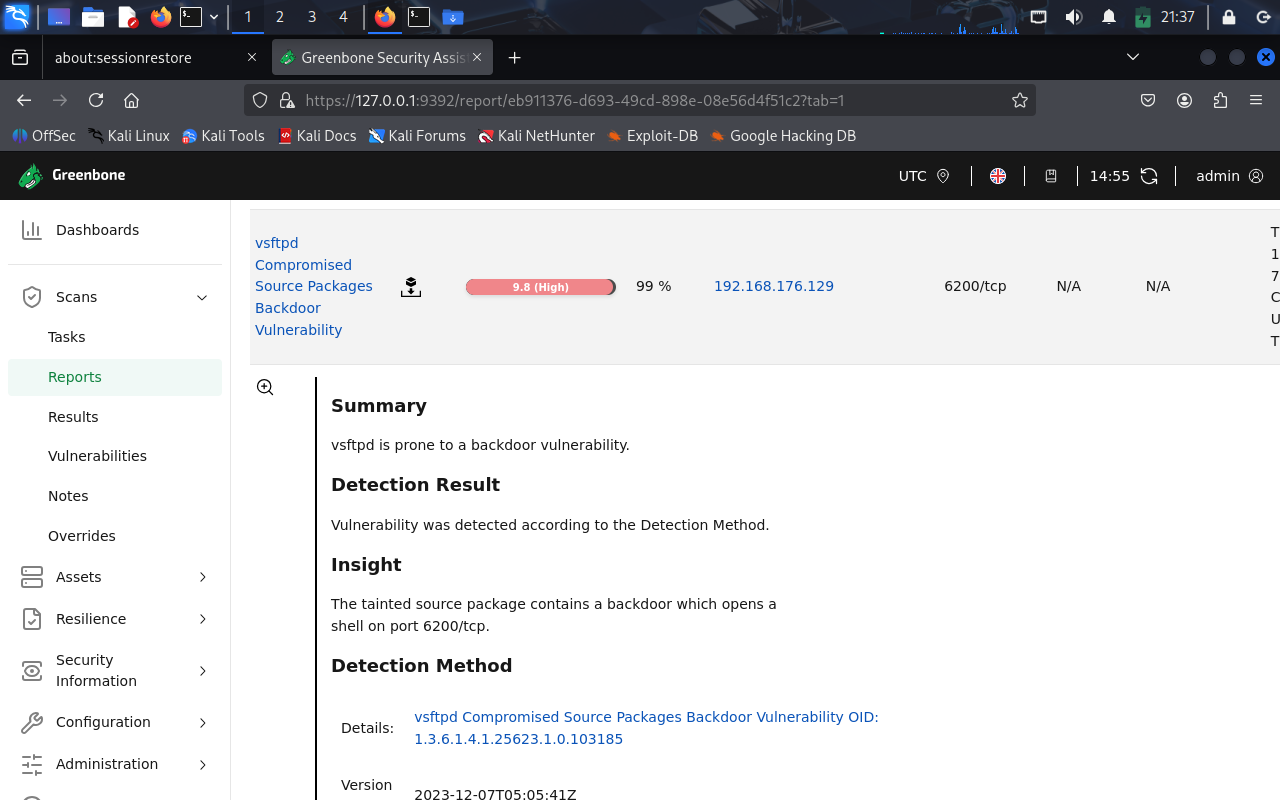Click the solution type icon in result row
This screenshot has height=800, width=1280.
[410, 287]
